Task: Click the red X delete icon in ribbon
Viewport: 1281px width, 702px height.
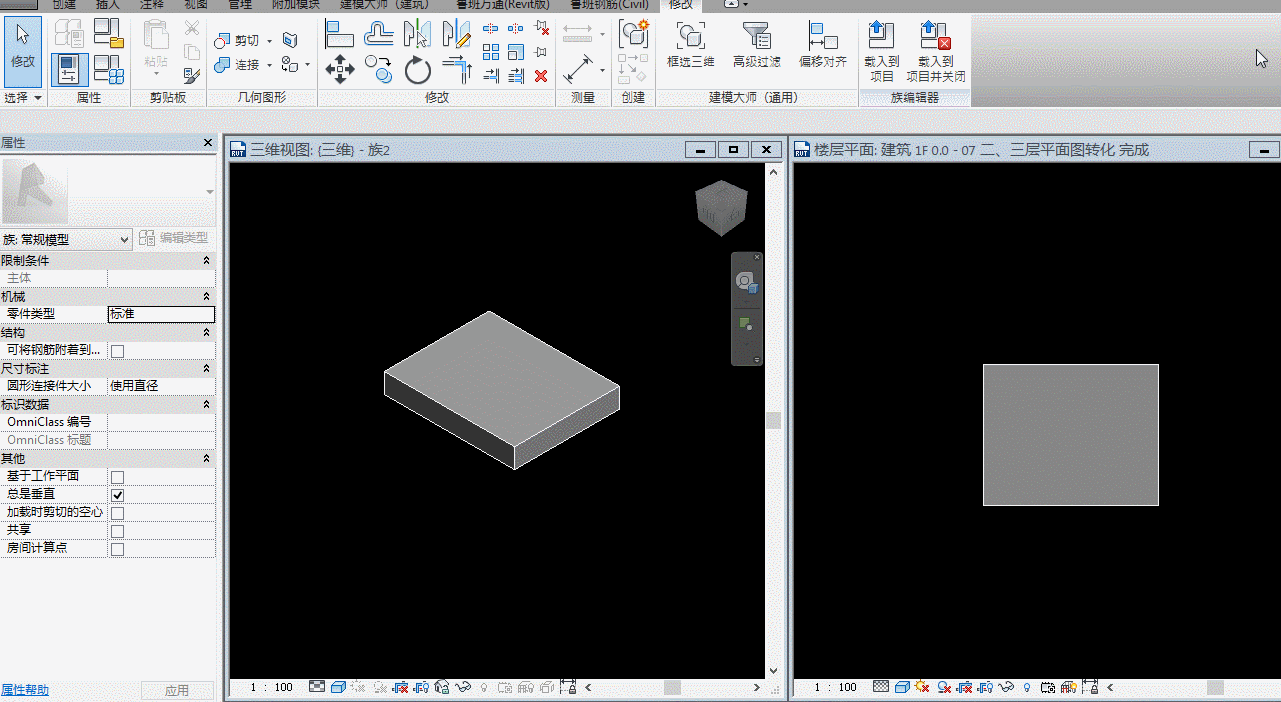Action: [541, 76]
